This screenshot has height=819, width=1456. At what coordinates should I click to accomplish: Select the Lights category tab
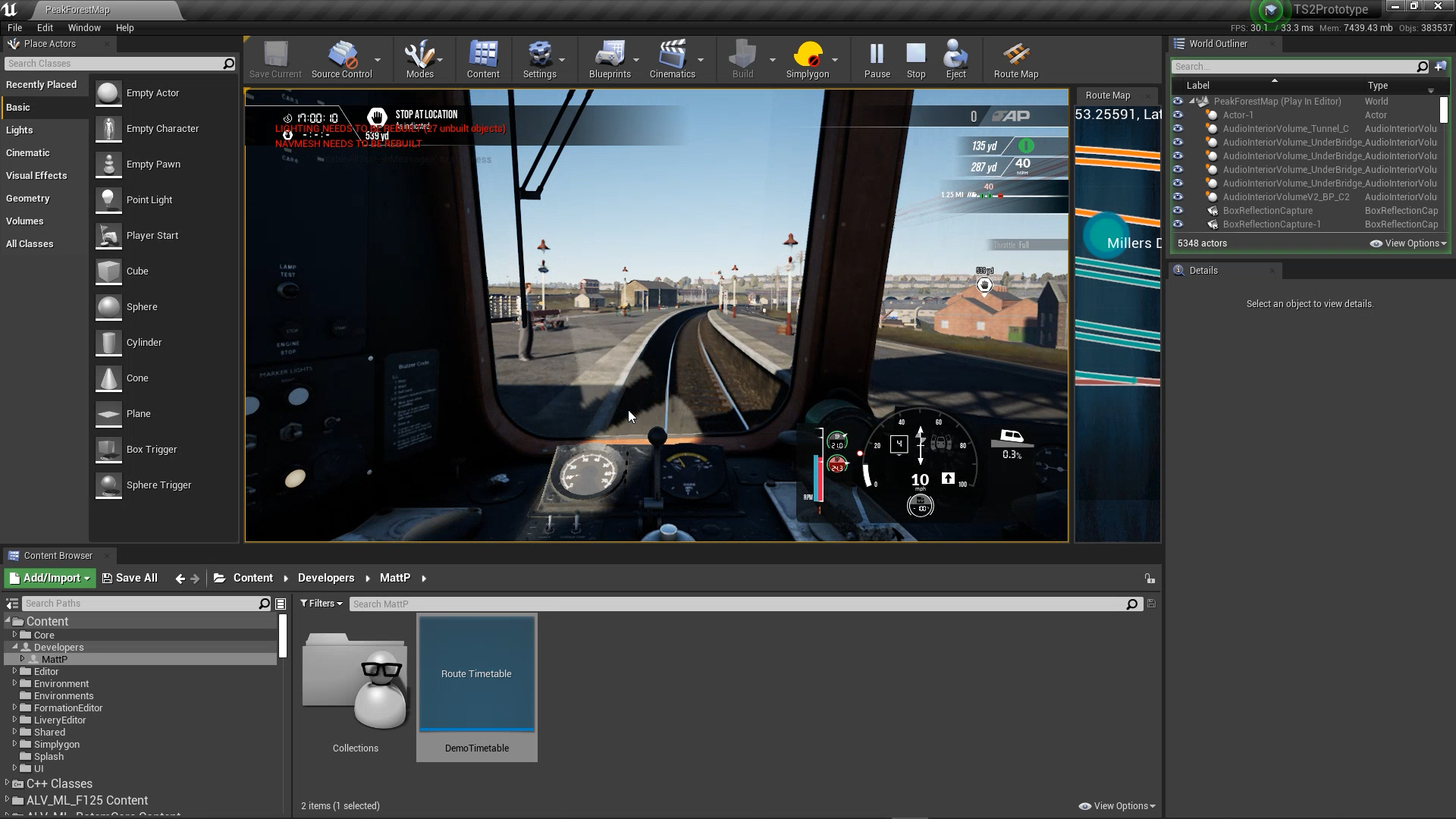click(x=20, y=130)
